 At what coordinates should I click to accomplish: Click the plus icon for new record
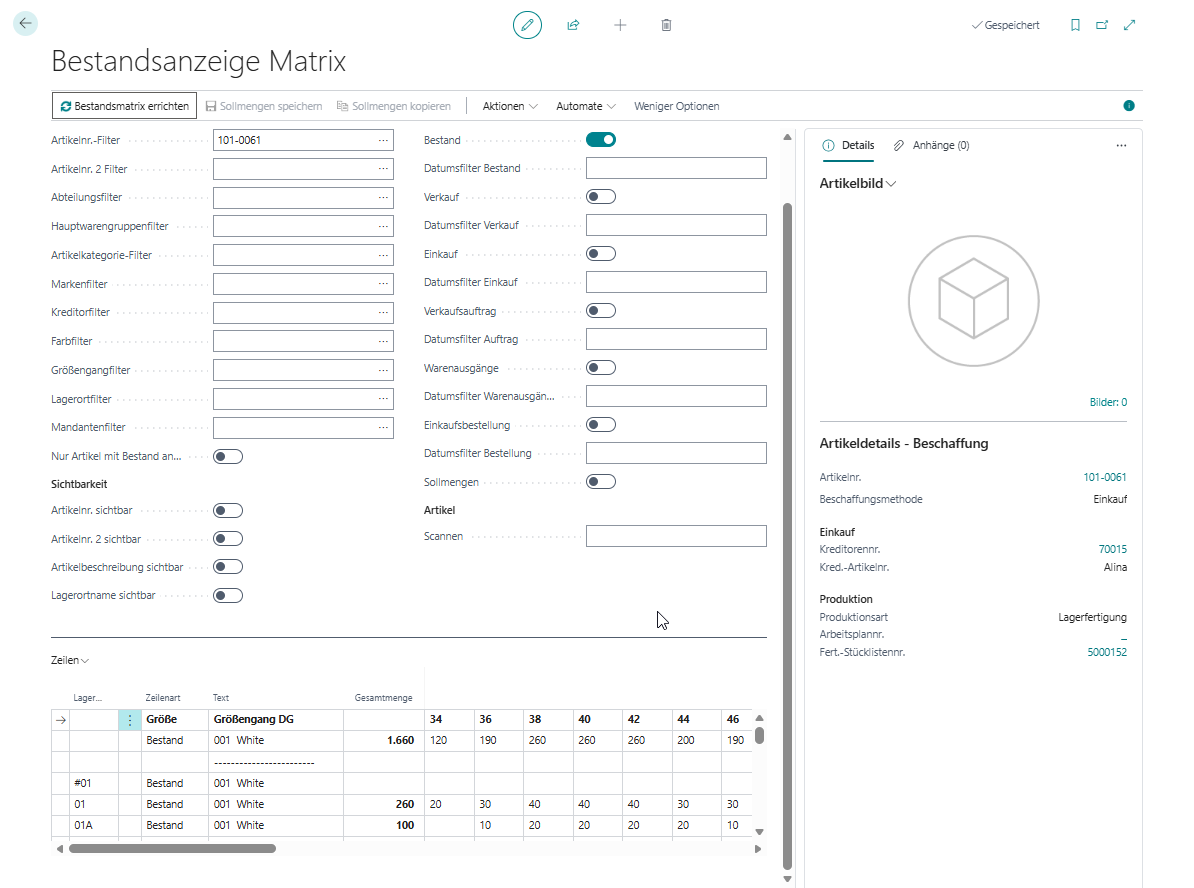[620, 25]
